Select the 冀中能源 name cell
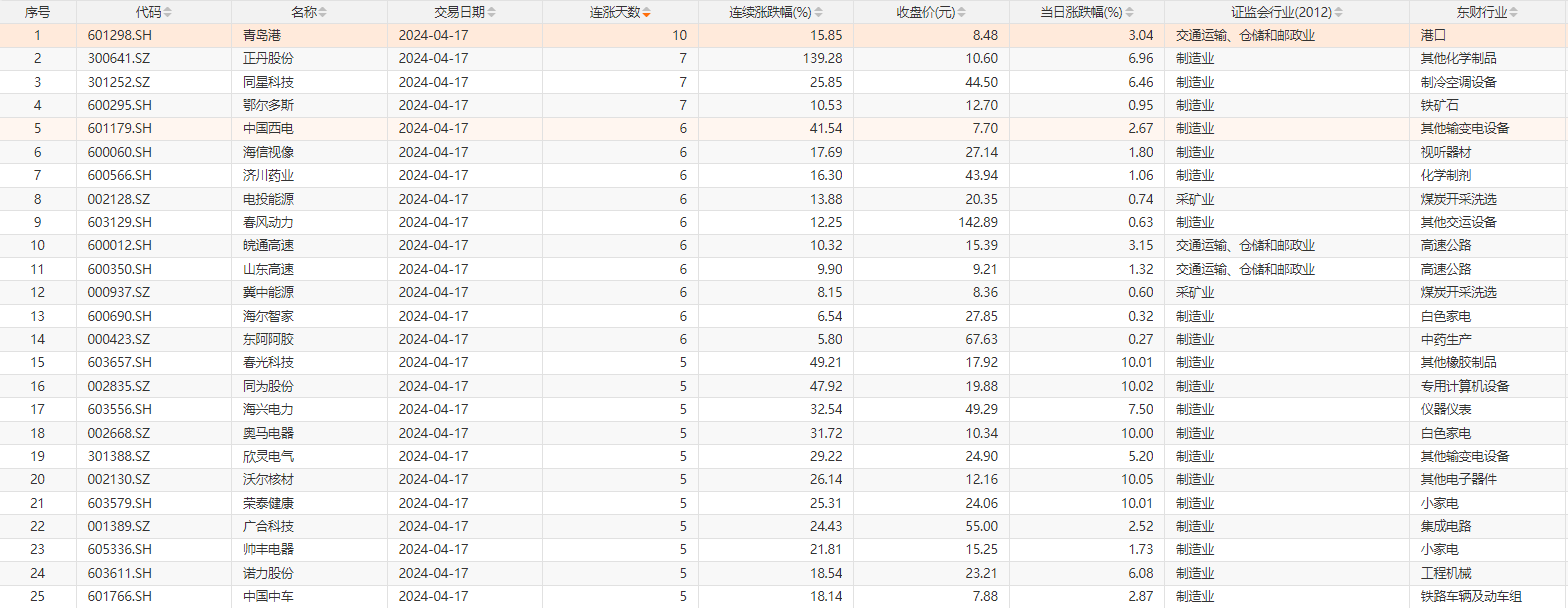Screen dimensions: 1568x608 (309, 293)
